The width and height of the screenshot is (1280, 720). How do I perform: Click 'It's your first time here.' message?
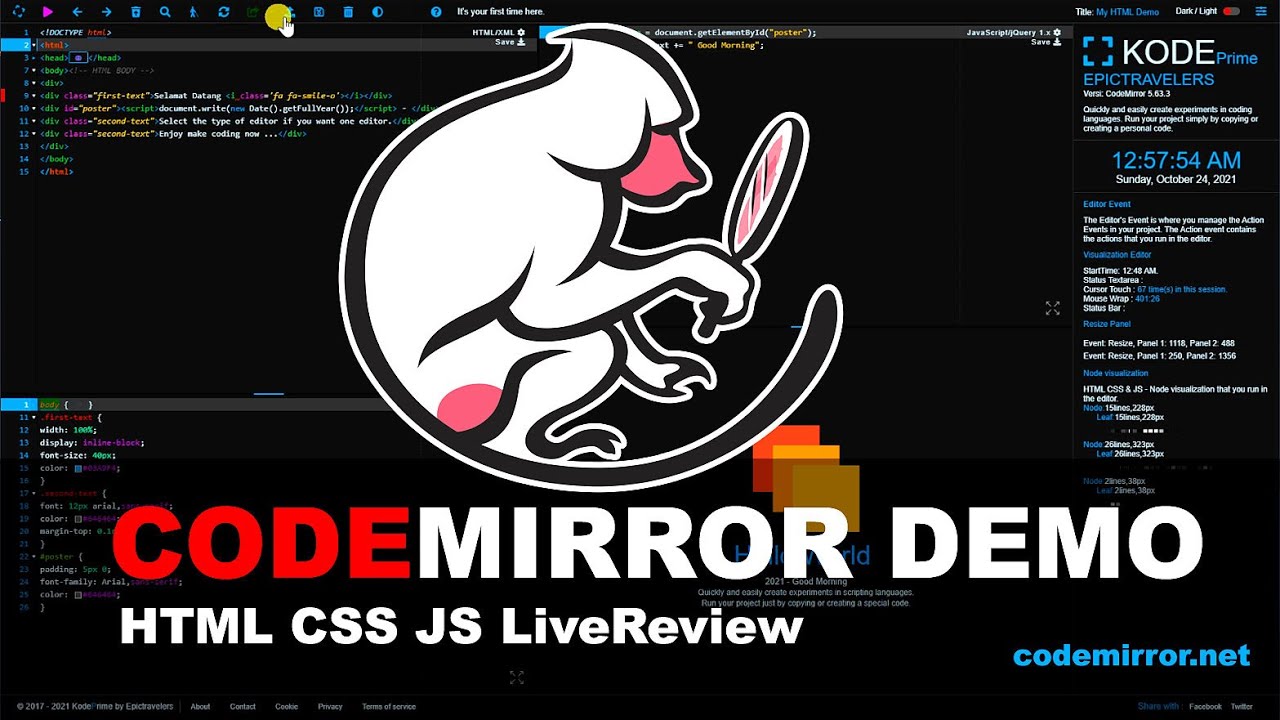pos(500,12)
